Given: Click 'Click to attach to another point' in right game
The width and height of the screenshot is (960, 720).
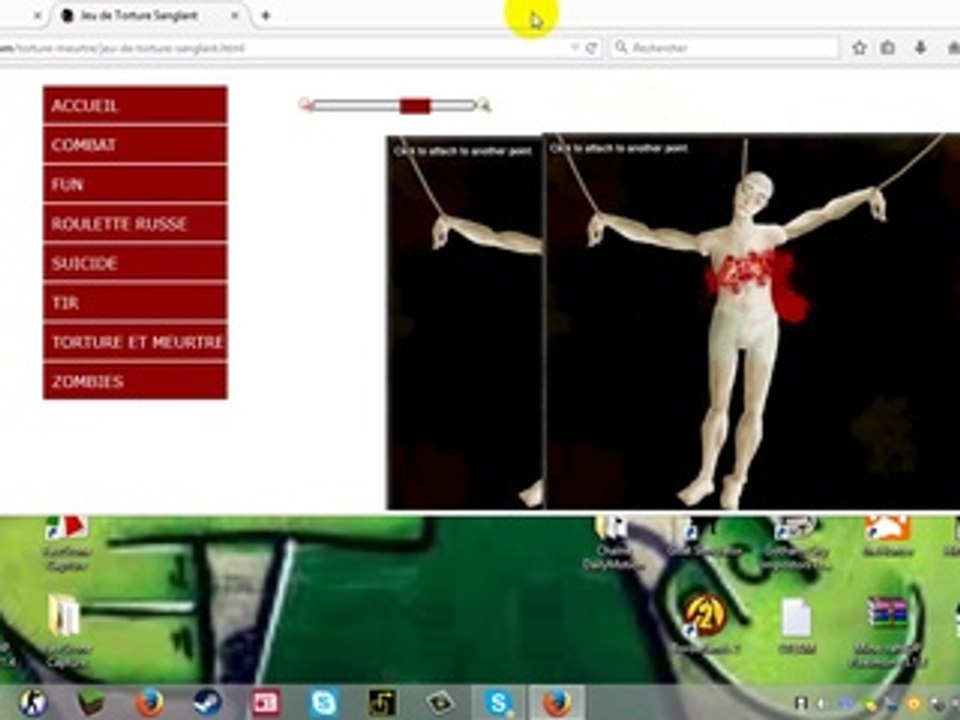Looking at the screenshot, I should click(x=618, y=149).
